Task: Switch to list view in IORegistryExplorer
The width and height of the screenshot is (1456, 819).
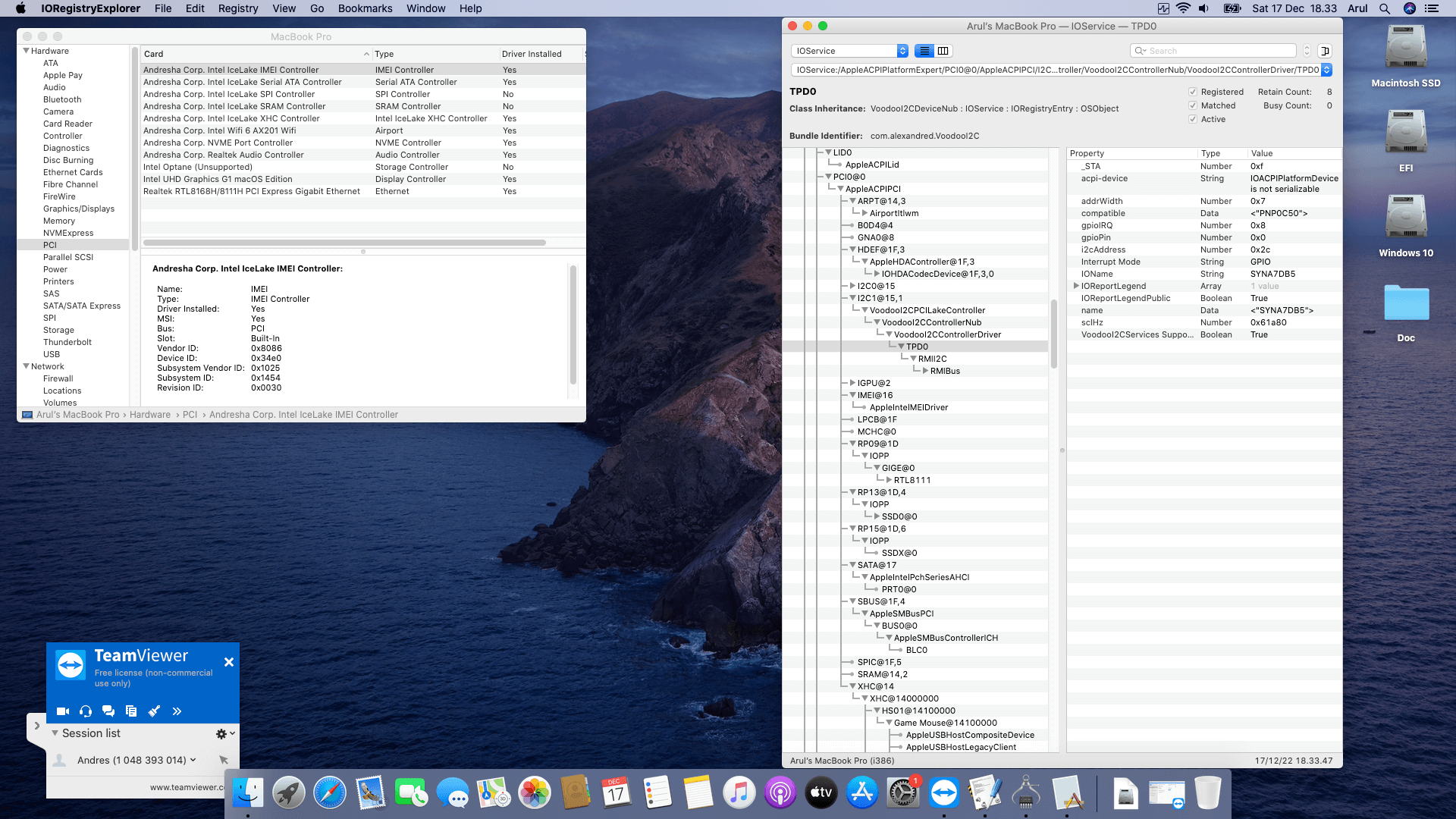Action: coord(924,51)
